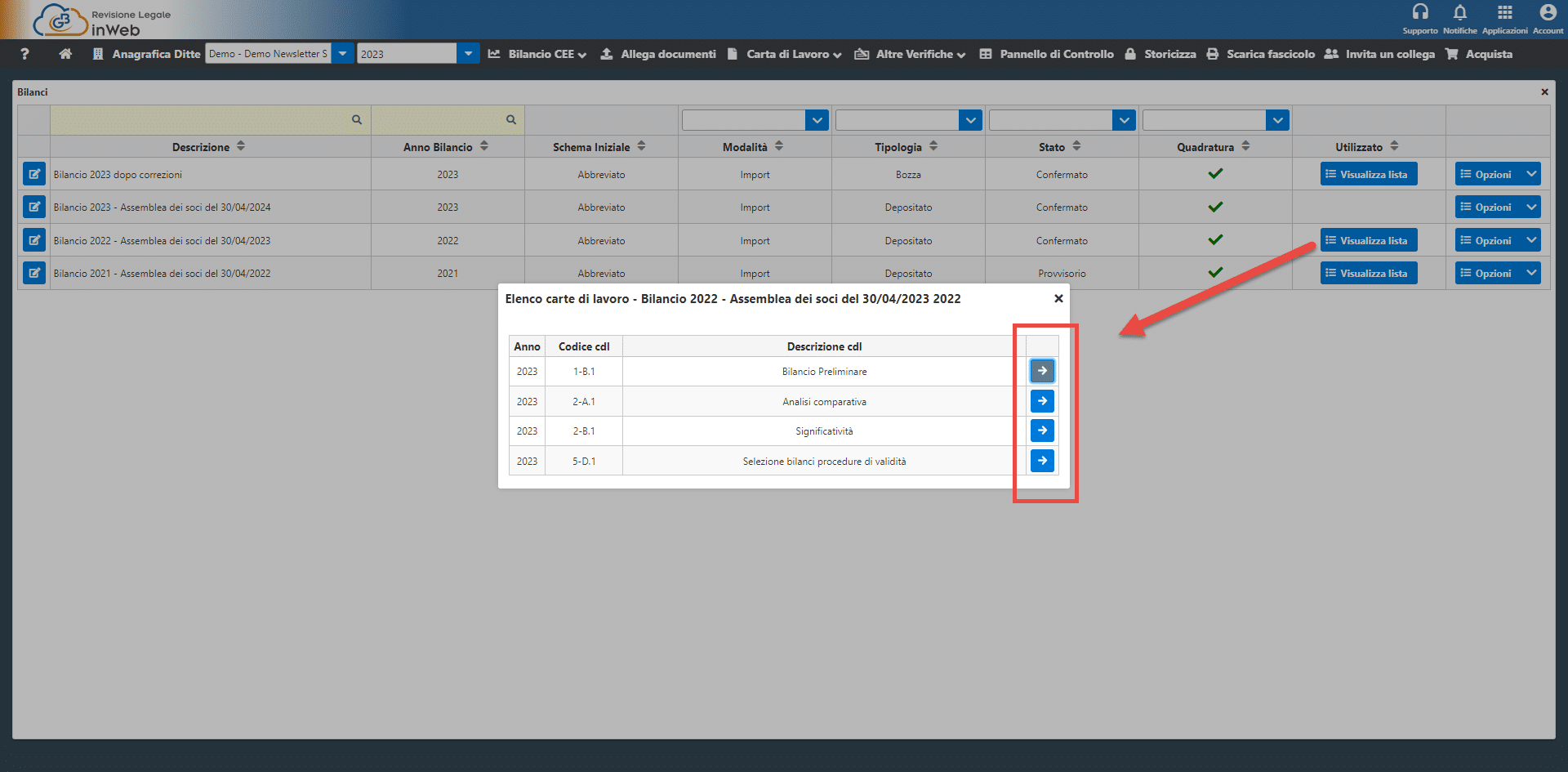Click Visualizza lista for Bilancio 2021 row

pyautogui.click(x=1369, y=273)
